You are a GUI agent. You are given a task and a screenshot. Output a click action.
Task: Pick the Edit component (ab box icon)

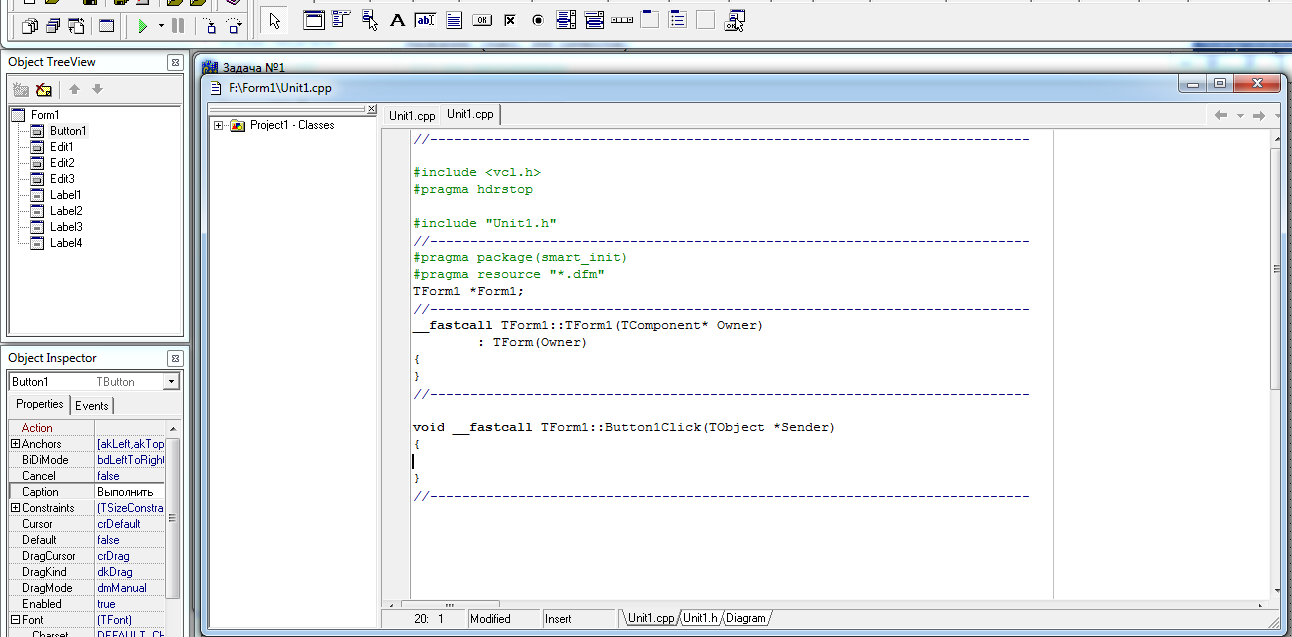pos(425,20)
